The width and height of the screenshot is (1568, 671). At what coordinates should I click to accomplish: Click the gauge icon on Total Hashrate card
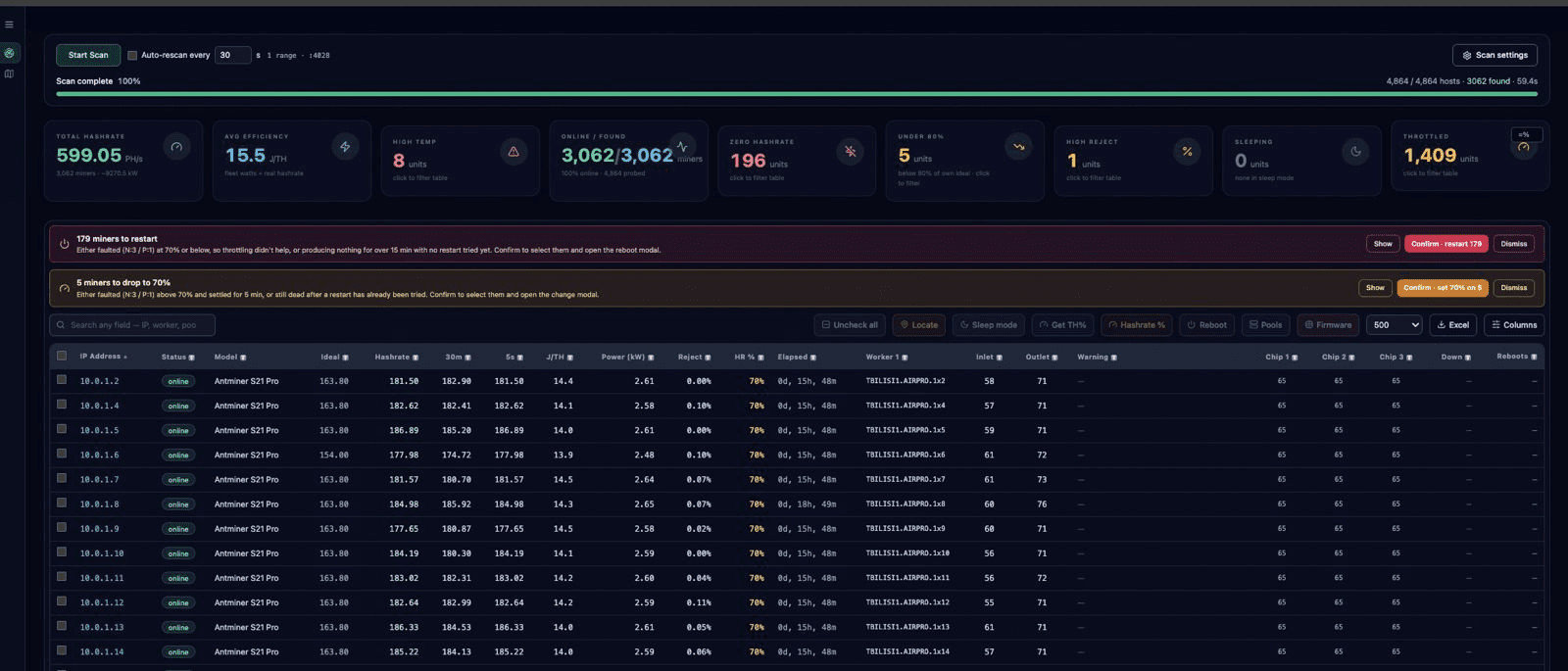point(176,147)
